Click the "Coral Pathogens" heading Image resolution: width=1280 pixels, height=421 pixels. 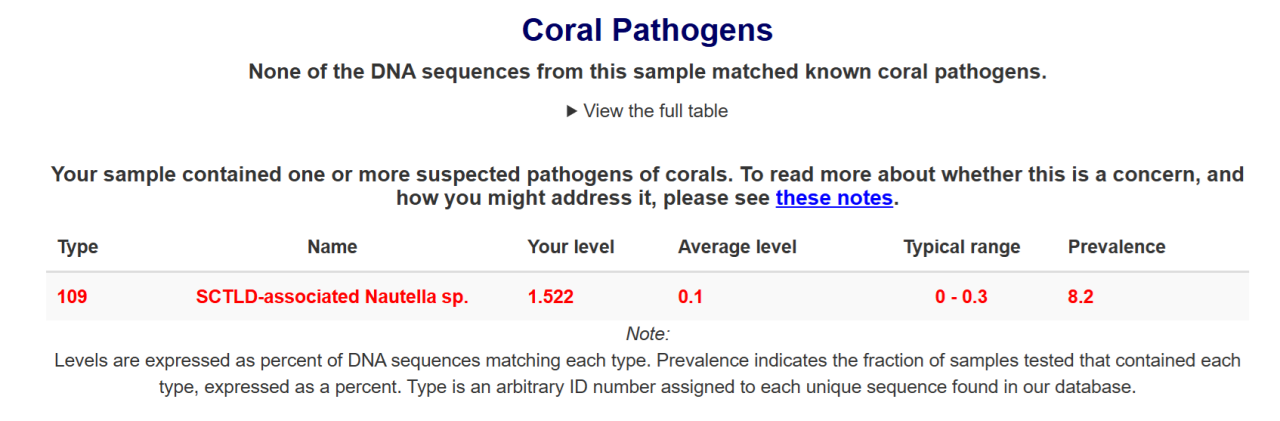(x=647, y=30)
